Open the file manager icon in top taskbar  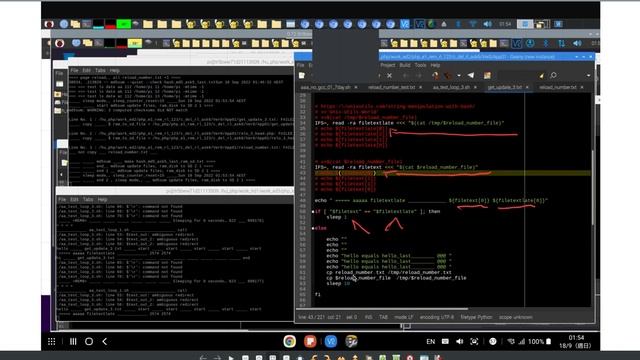click(75, 24)
